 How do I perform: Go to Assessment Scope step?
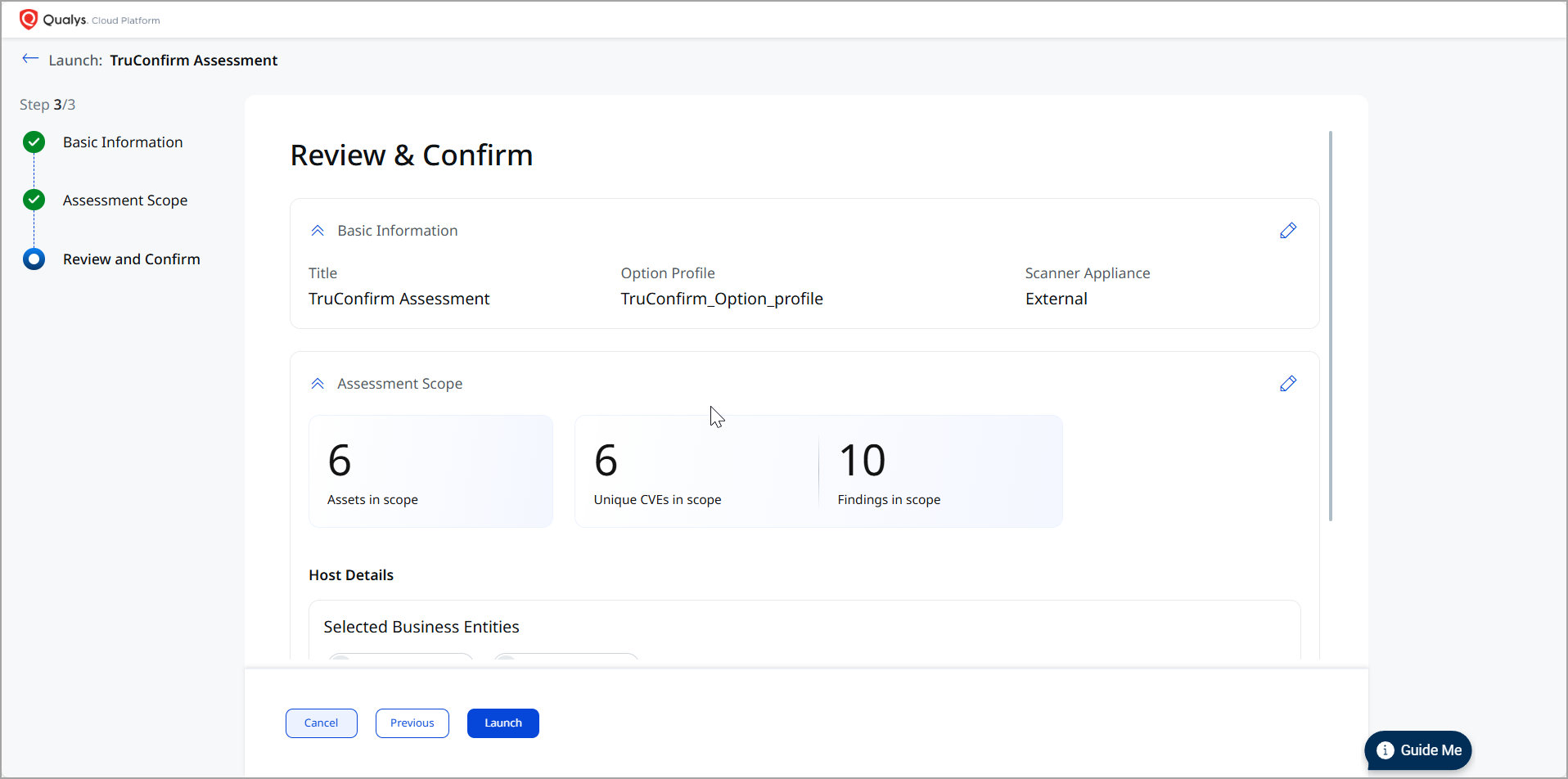pos(125,200)
